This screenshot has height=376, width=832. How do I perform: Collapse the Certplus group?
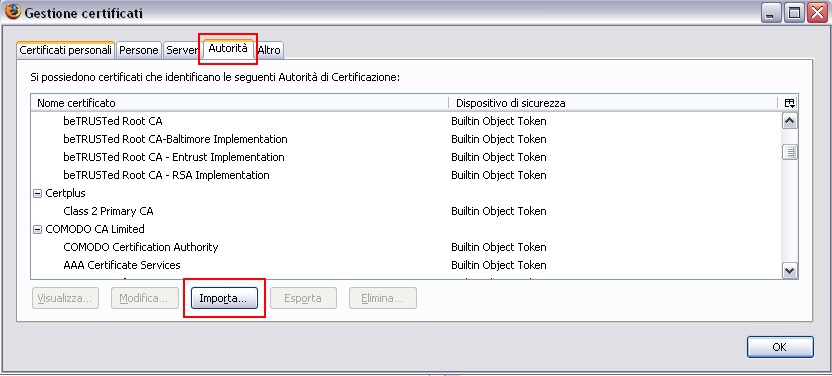click(x=37, y=194)
